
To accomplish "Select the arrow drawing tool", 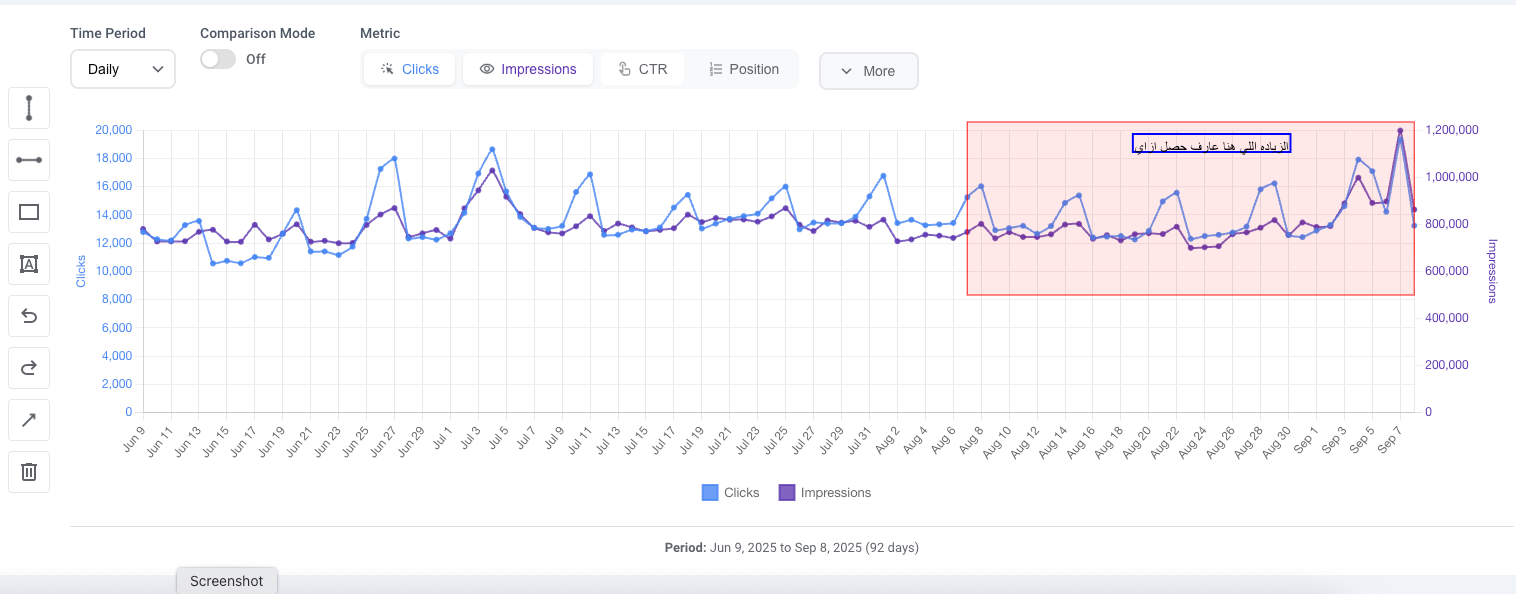I will coord(29,420).
